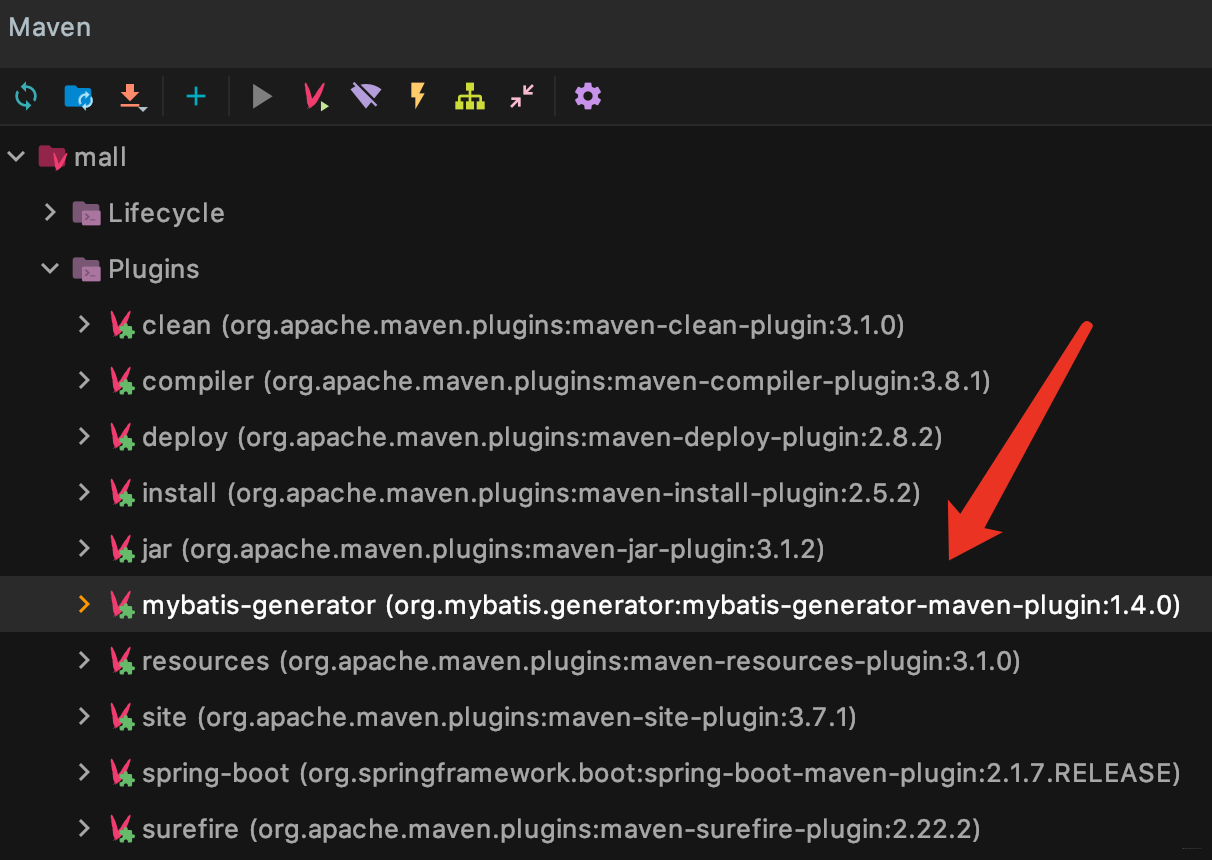Expand the mybatis-generator plugin node
This screenshot has height=860, width=1212.
tap(85, 604)
